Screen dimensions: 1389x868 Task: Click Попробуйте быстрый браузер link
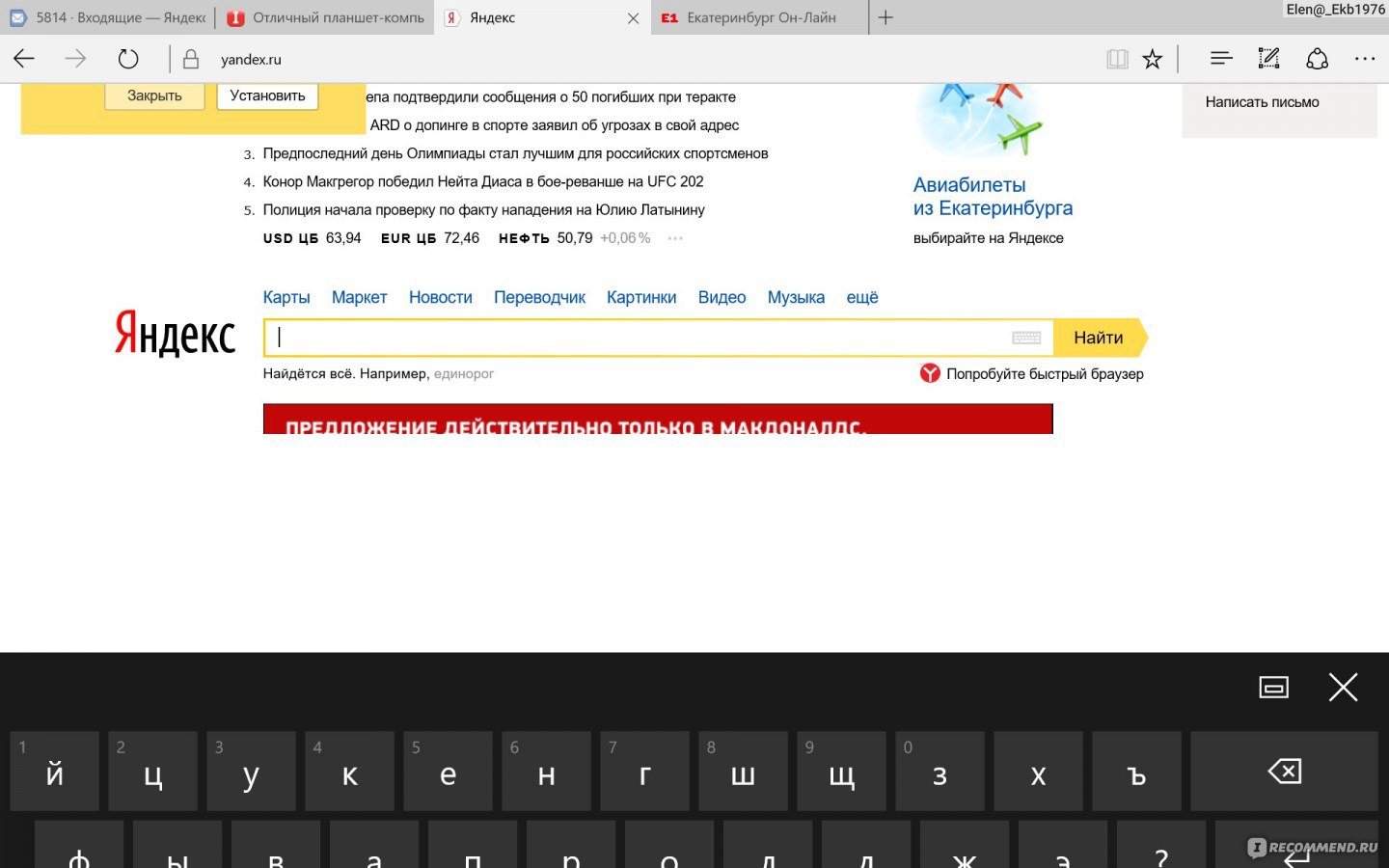coord(1045,373)
